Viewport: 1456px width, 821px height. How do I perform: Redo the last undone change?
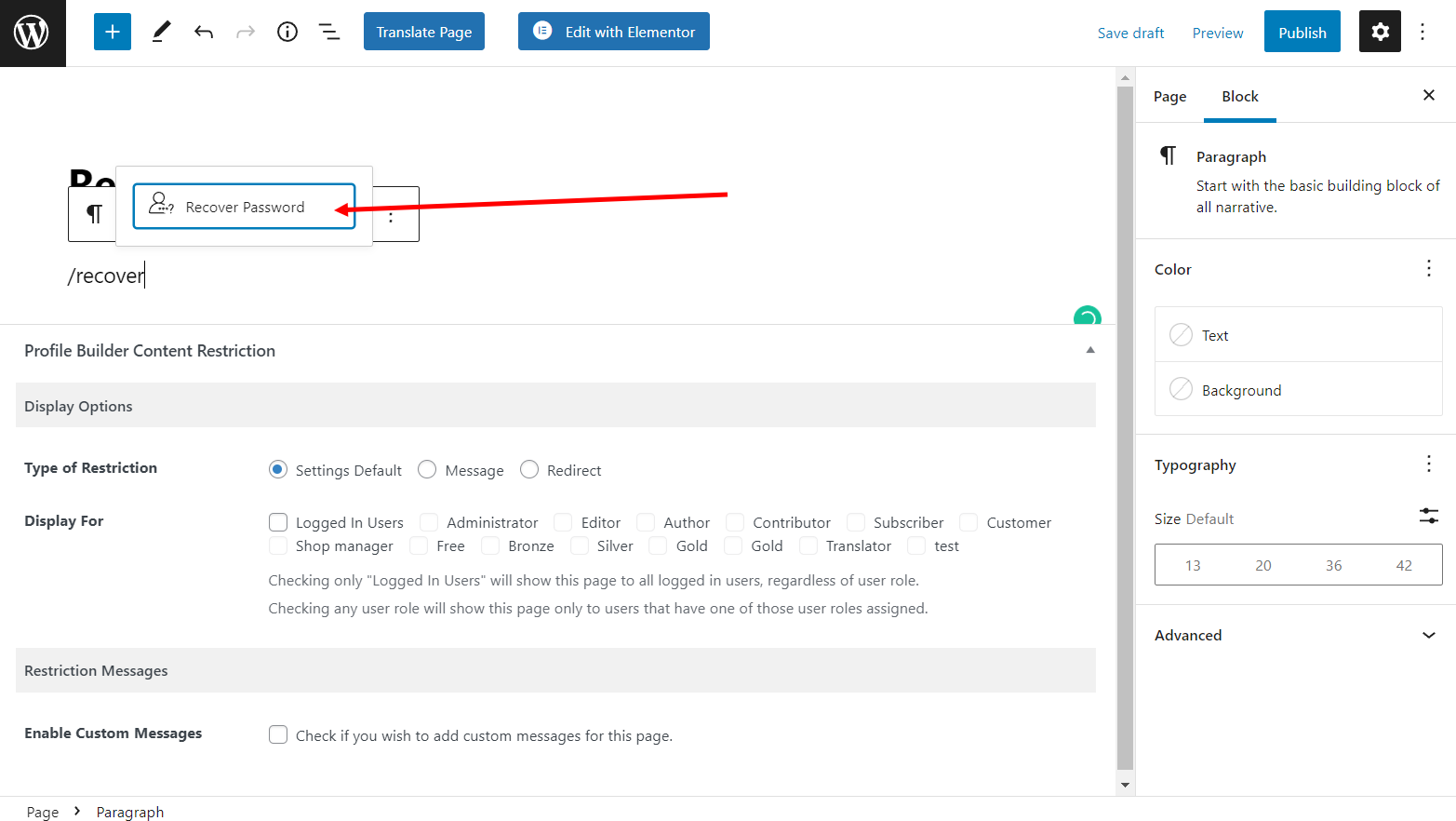pos(246,32)
